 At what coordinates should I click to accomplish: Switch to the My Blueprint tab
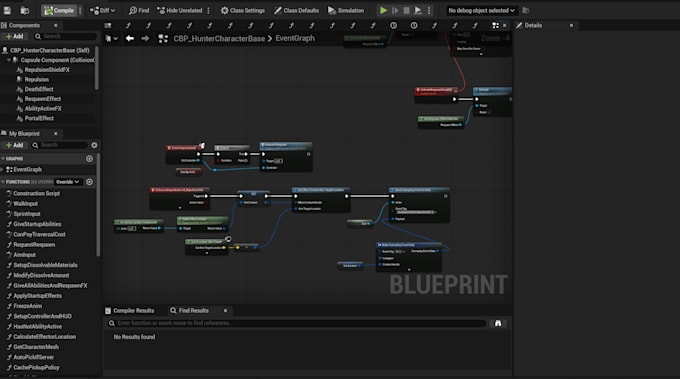tap(24, 134)
